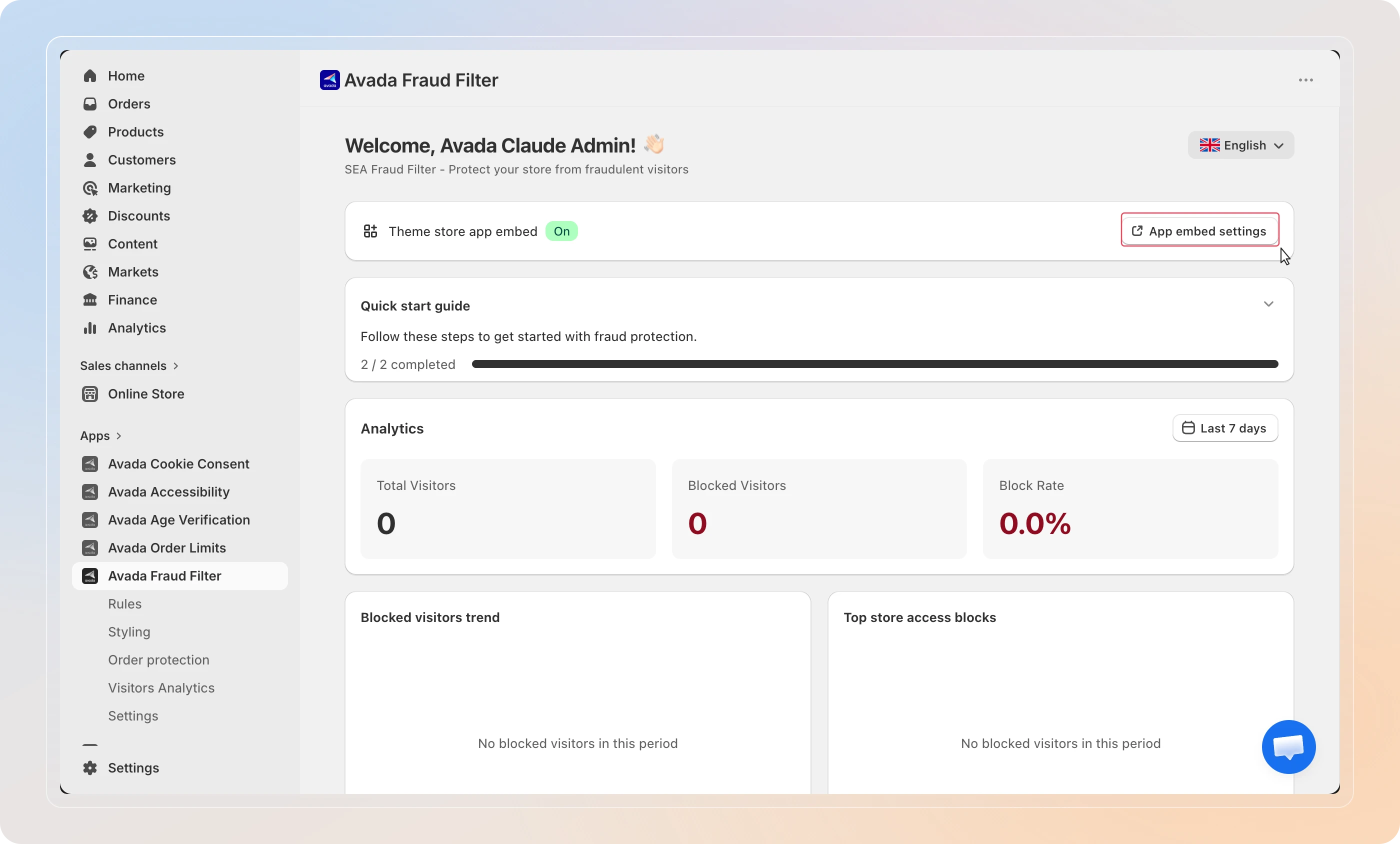
Task: Collapse the Quick start guide chevron
Action: [1269, 304]
